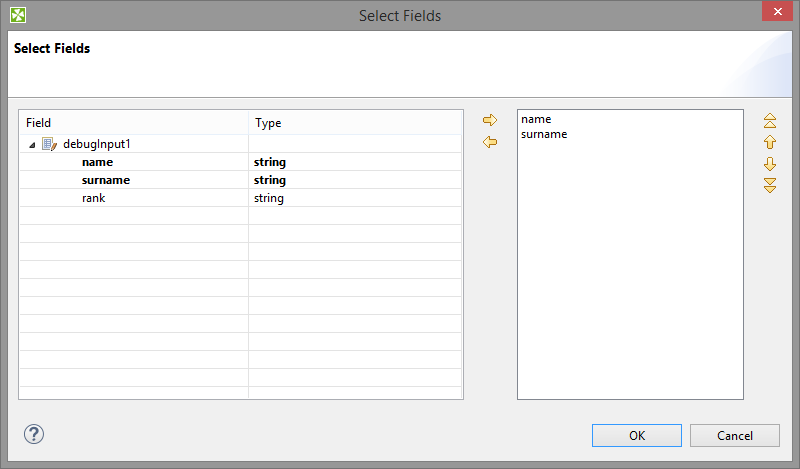Image resolution: width=800 pixels, height=469 pixels.
Task: Click the debugInput1 metadata icon
Action: click(x=50, y=144)
